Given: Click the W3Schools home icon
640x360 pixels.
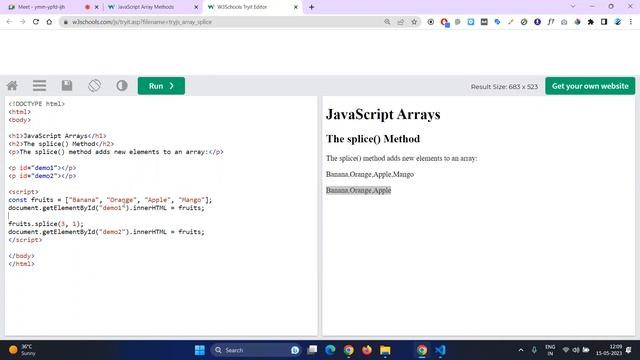Looking at the screenshot, I should (x=12, y=86).
